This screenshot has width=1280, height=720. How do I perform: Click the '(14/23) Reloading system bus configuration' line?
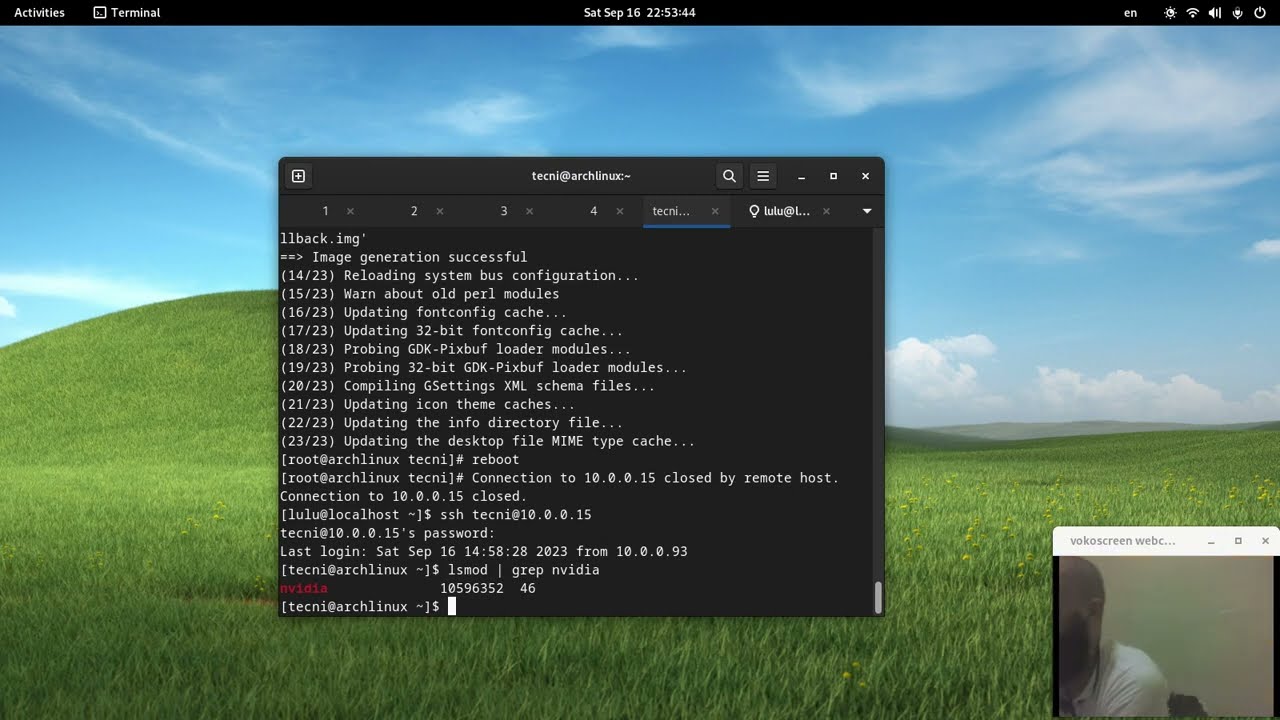[x=460, y=275]
